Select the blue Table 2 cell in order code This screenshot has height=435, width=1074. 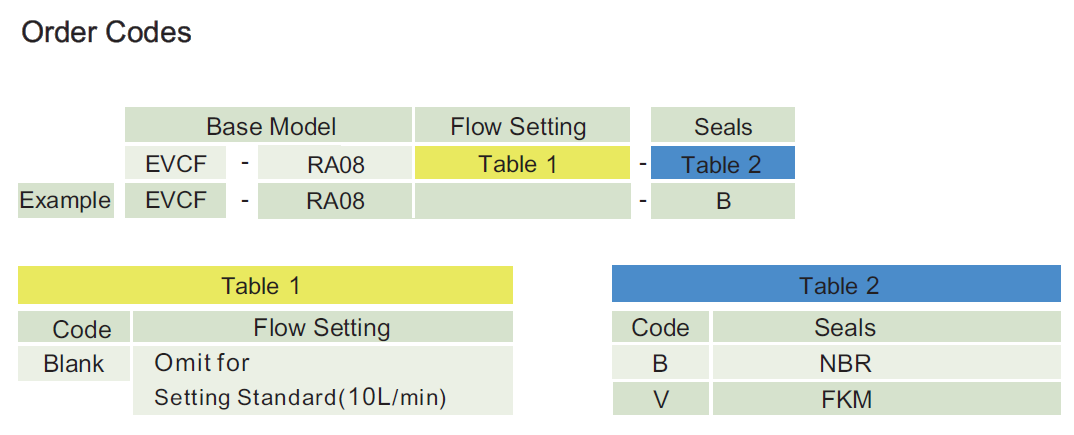(x=722, y=165)
